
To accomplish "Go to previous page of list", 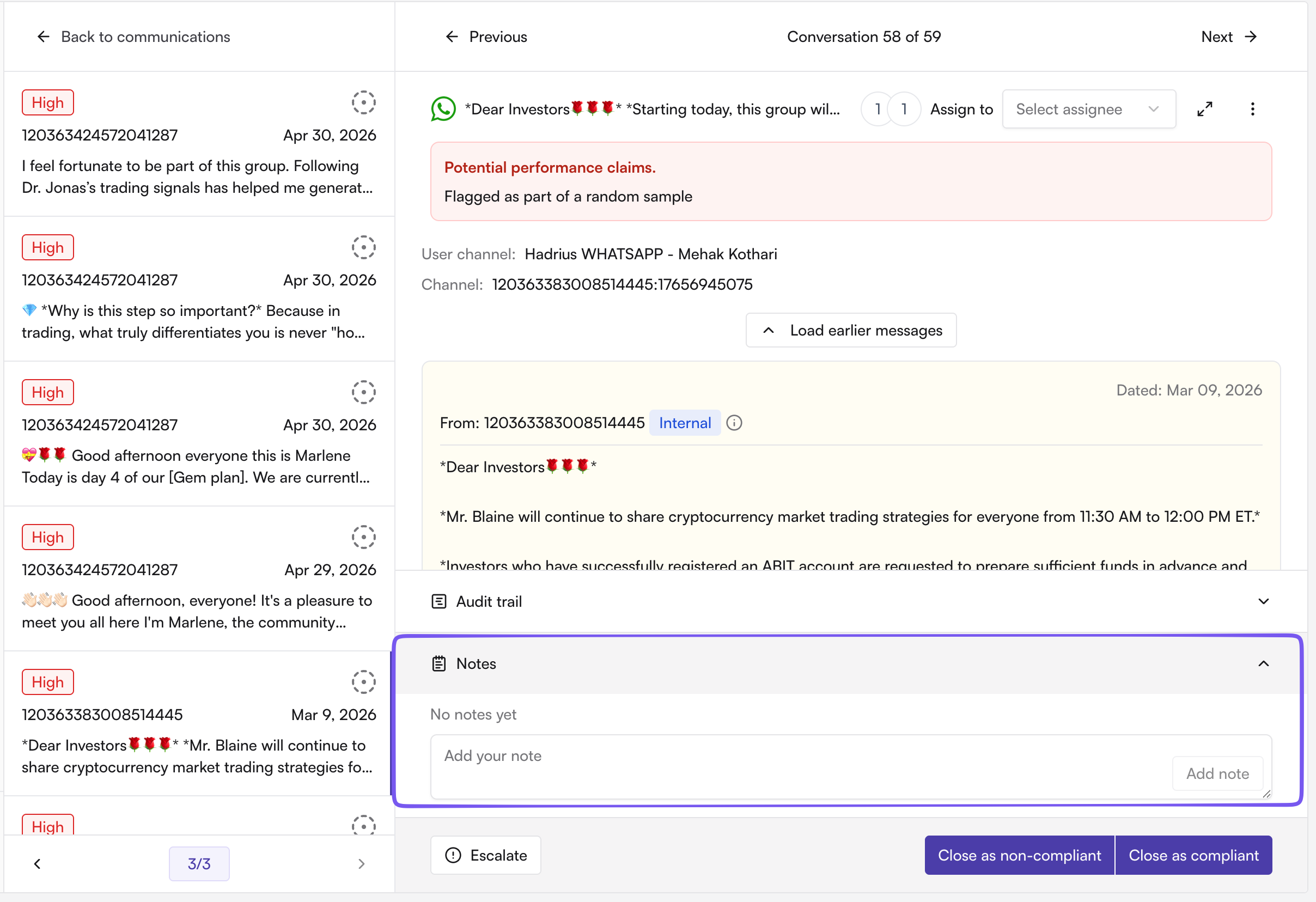I will (x=38, y=863).
